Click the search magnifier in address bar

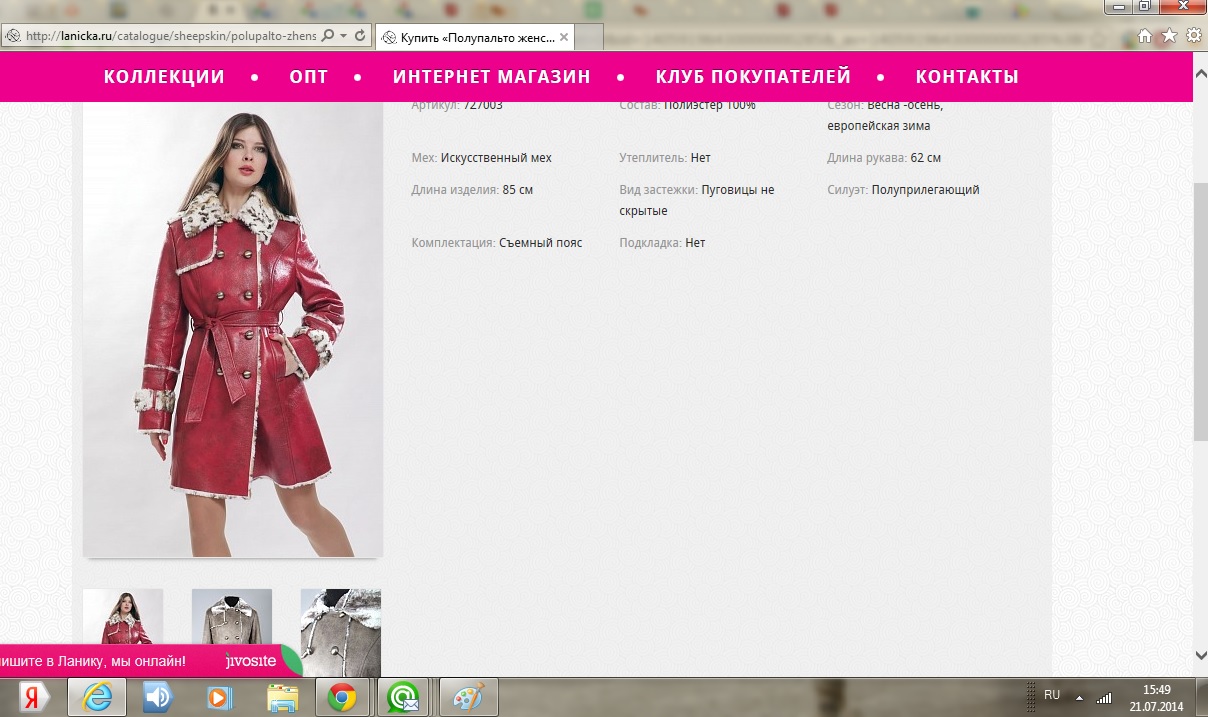click(327, 36)
